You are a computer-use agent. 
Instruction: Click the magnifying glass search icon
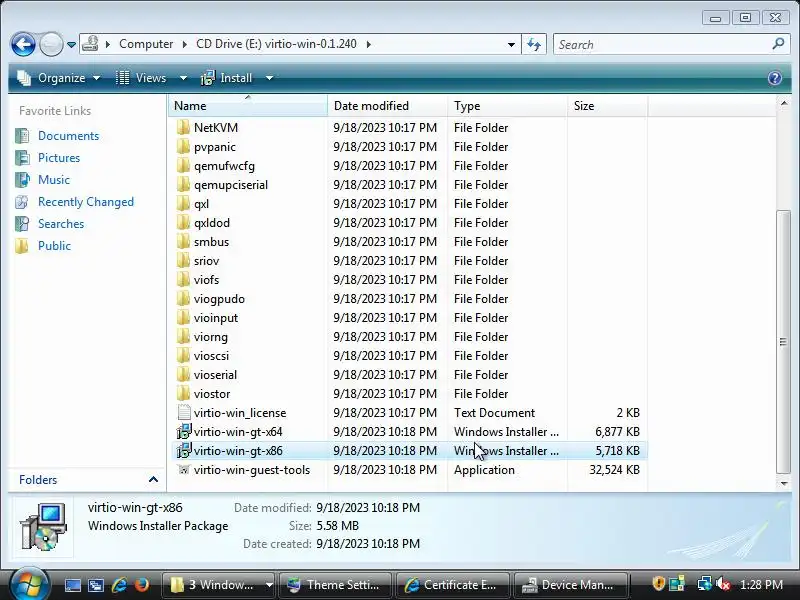(778, 44)
